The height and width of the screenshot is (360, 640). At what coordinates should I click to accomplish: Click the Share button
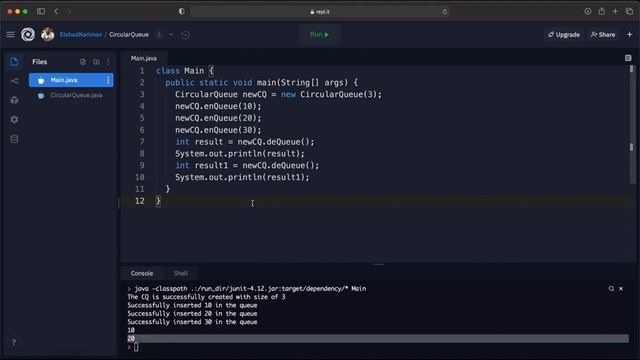pos(603,35)
